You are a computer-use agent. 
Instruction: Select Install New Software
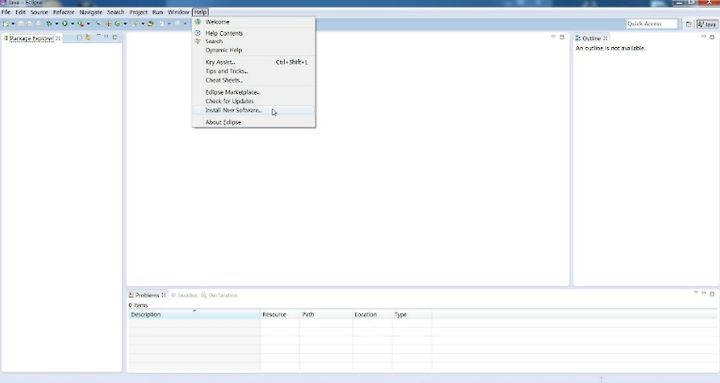click(x=253, y=110)
